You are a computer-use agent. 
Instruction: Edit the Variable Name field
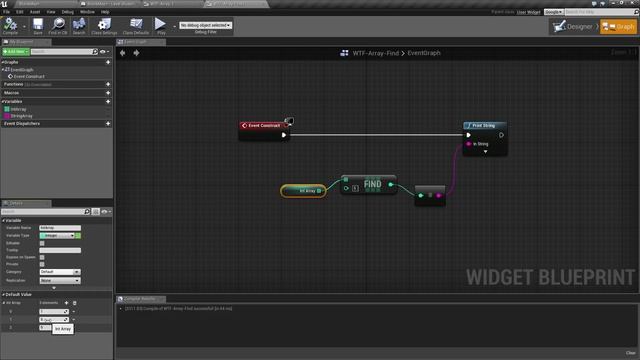[60, 228]
